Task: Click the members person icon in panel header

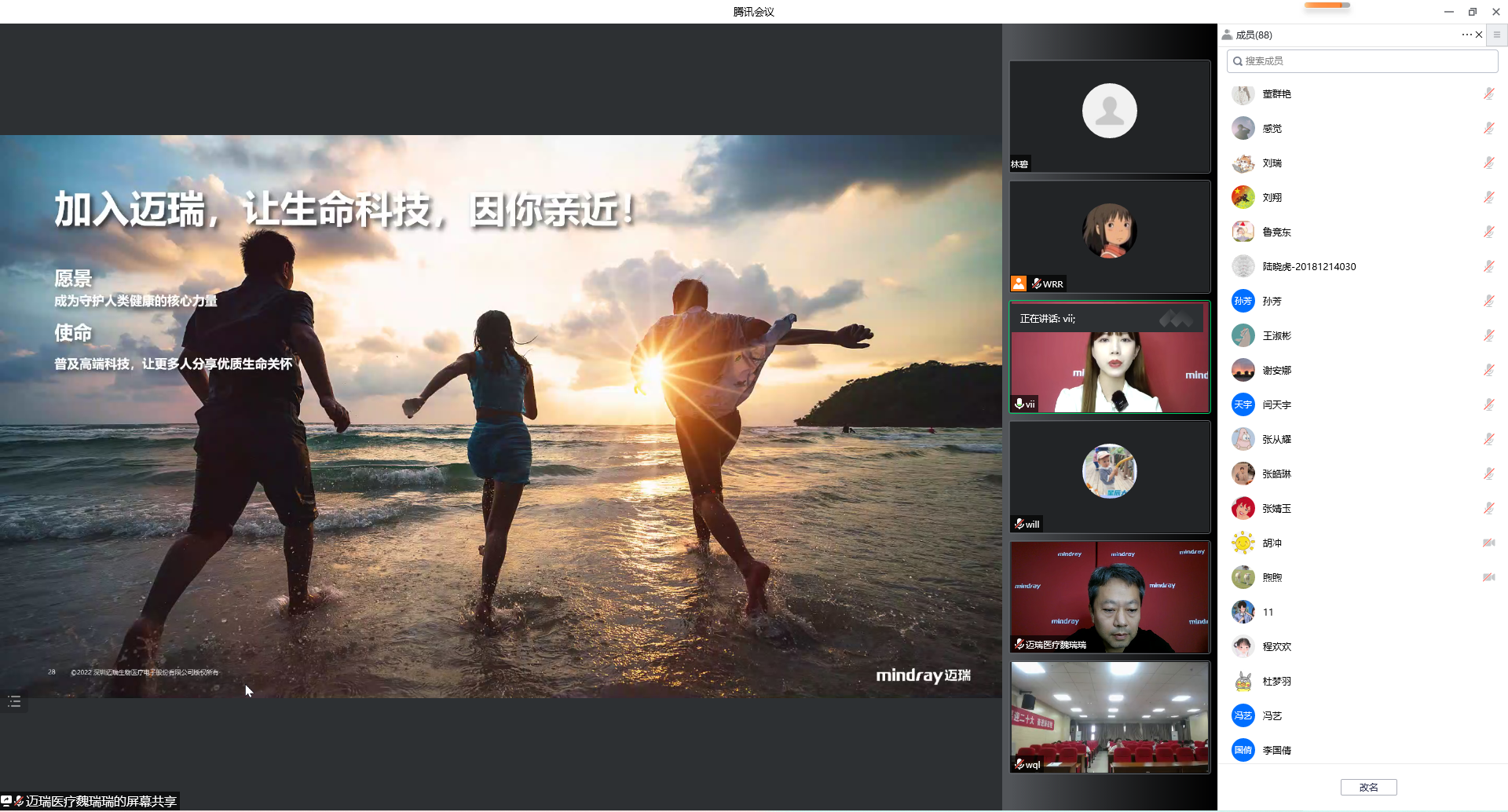Action: 1227,35
